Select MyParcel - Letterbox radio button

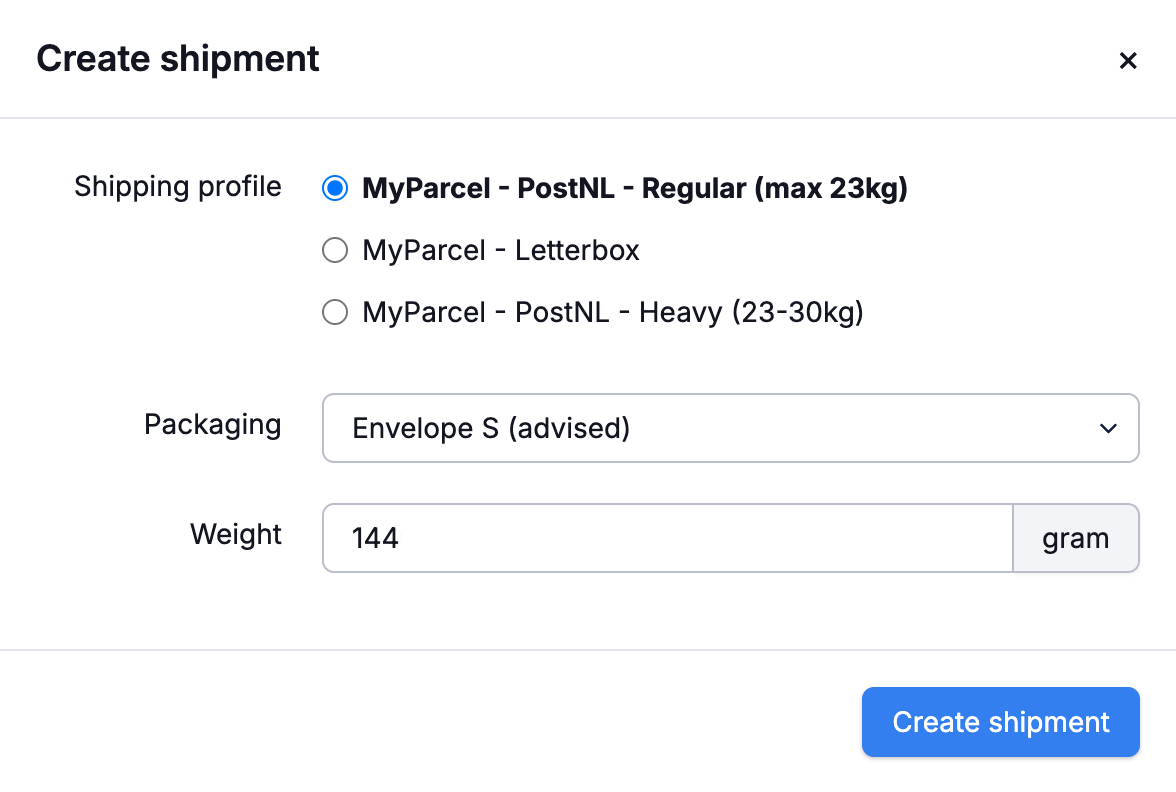[x=335, y=250]
